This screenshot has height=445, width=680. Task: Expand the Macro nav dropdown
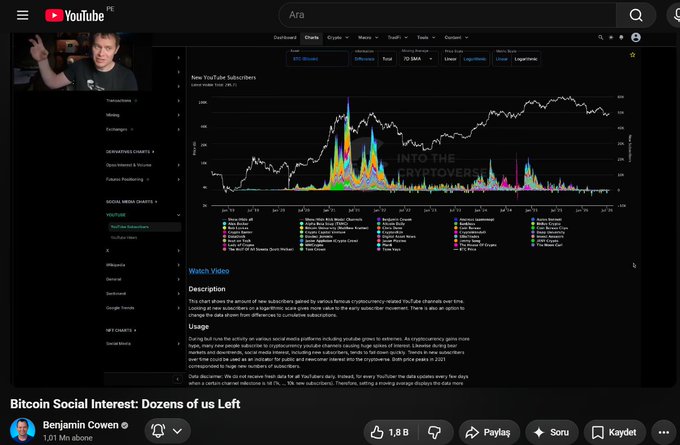click(368, 38)
